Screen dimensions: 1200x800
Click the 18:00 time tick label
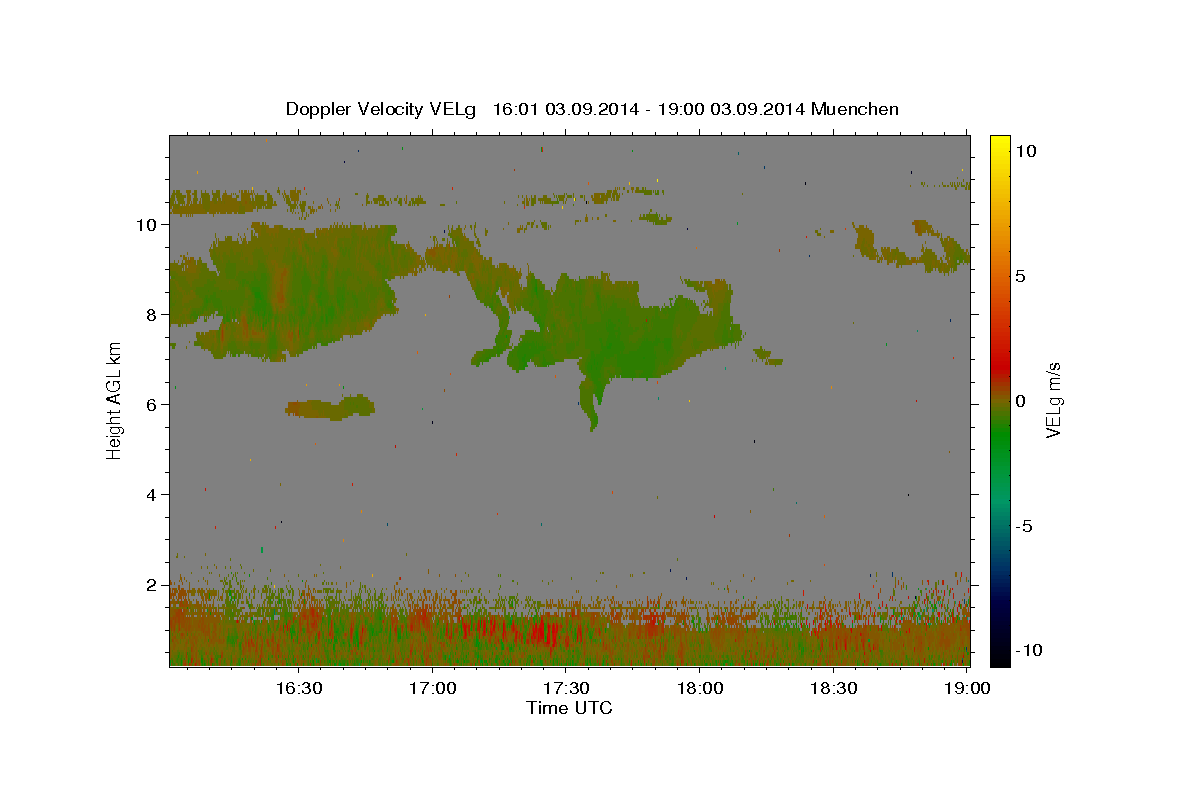700,688
